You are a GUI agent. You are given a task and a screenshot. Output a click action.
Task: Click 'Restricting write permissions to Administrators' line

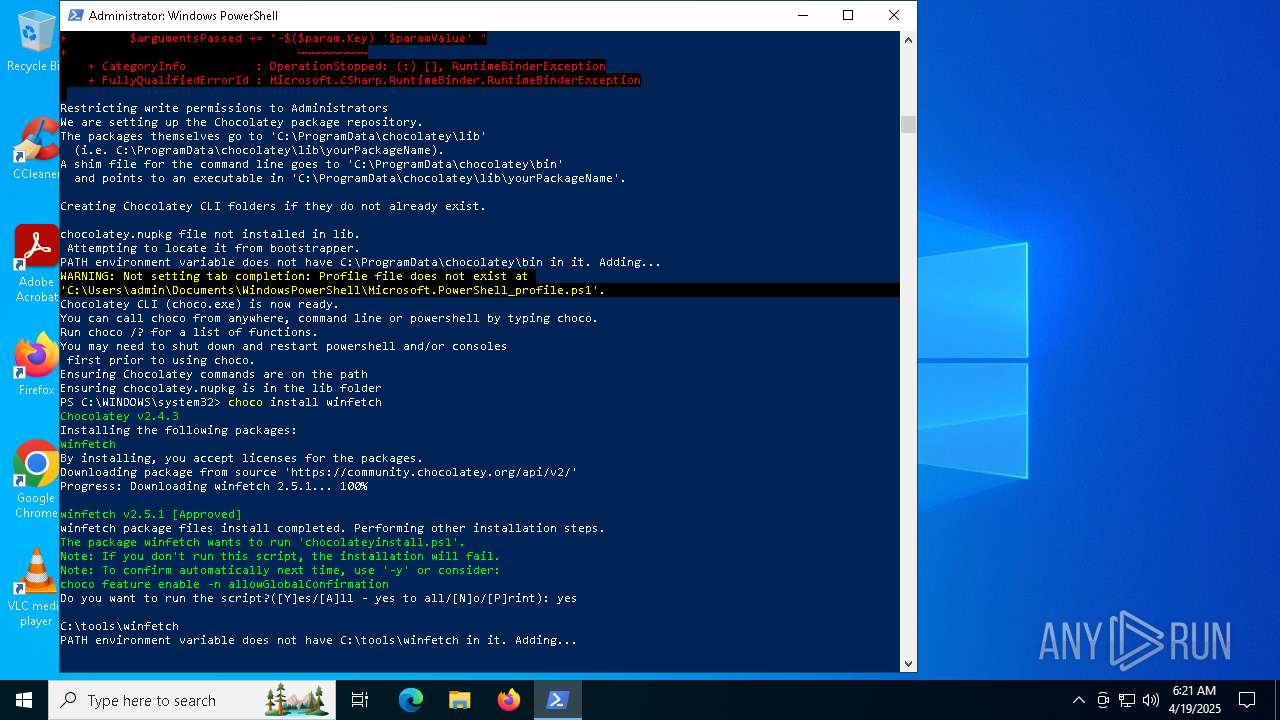pos(224,108)
